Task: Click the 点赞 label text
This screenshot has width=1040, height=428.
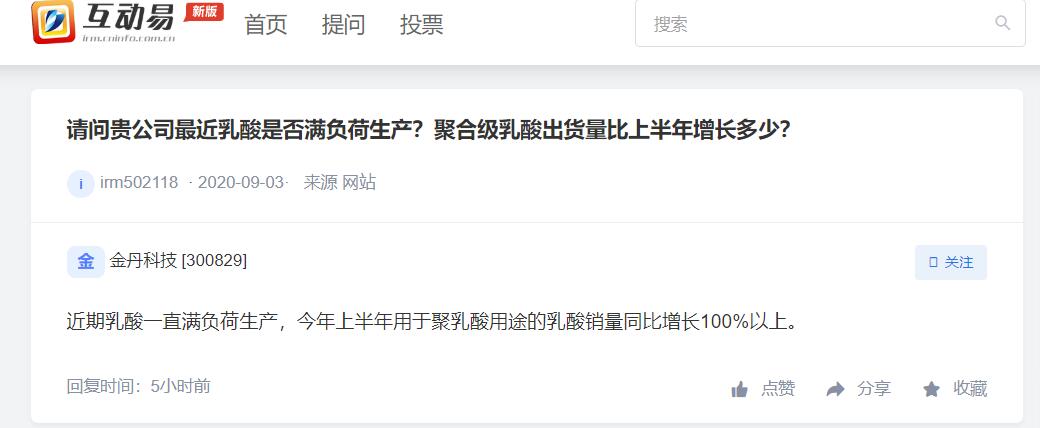Action: pyautogui.click(x=778, y=389)
